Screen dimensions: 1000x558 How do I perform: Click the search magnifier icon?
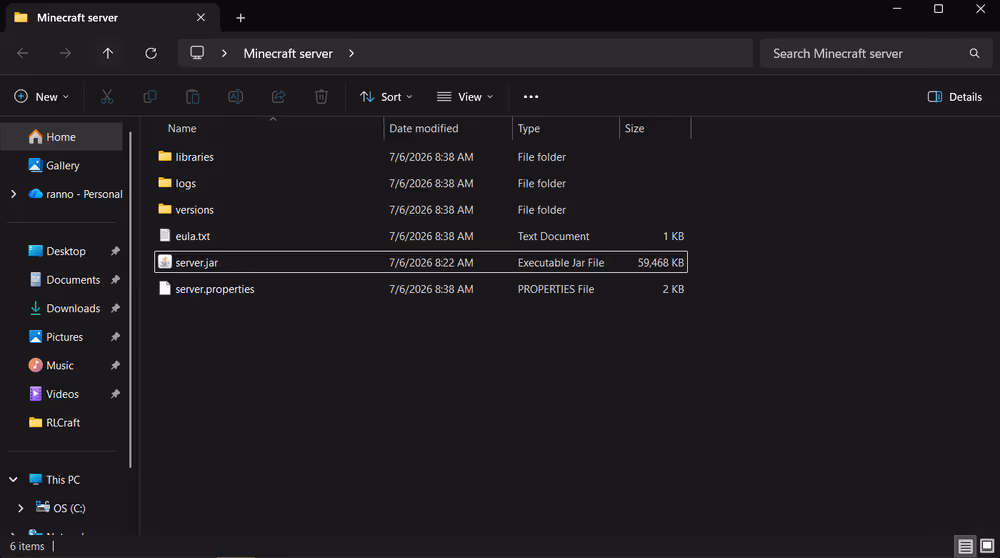pyautogui.click(x=974, y=54)
